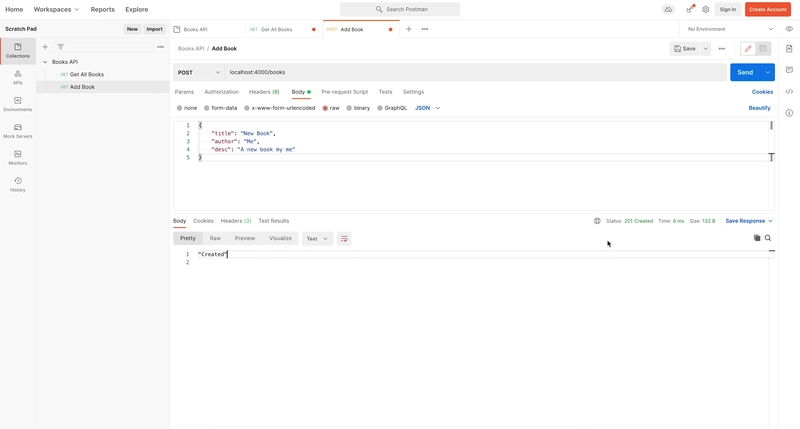
Task: Open the three-dot menu beside Save
Action: [721, 48]
